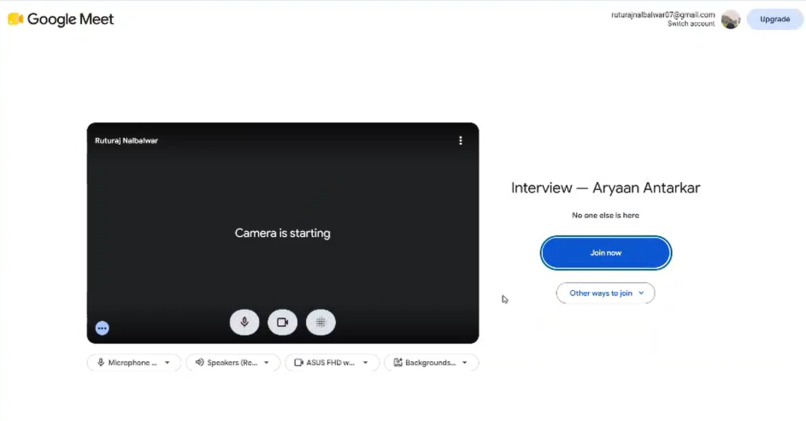
Task: Open more options menu in video preview
Action: coord(461,141)
